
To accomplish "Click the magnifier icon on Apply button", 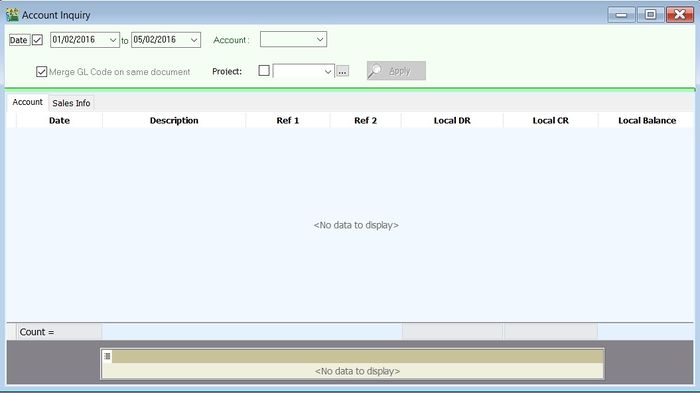I will [375, 71].
